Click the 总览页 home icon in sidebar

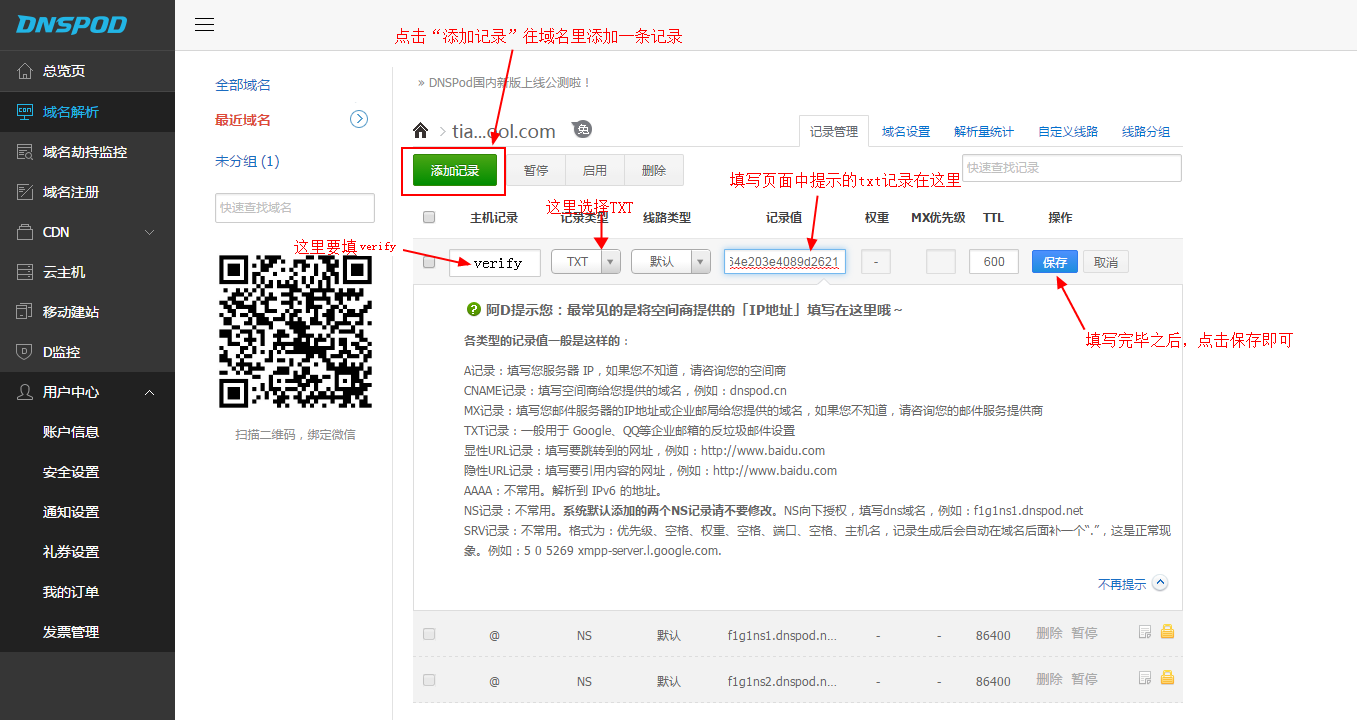tap(25, 71)
